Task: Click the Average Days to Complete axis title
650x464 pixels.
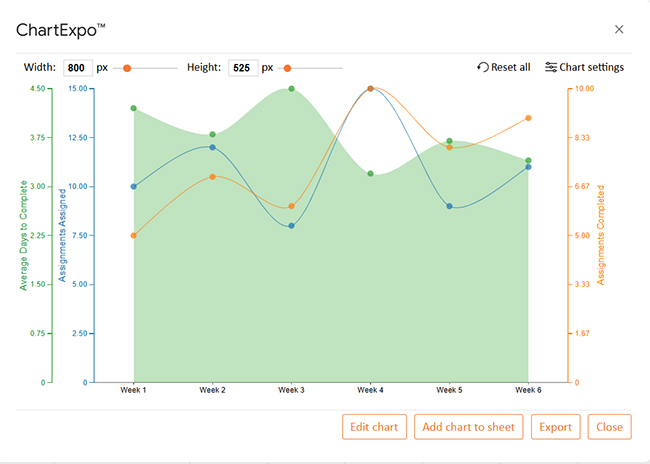Action: click(x=24, y=235)
